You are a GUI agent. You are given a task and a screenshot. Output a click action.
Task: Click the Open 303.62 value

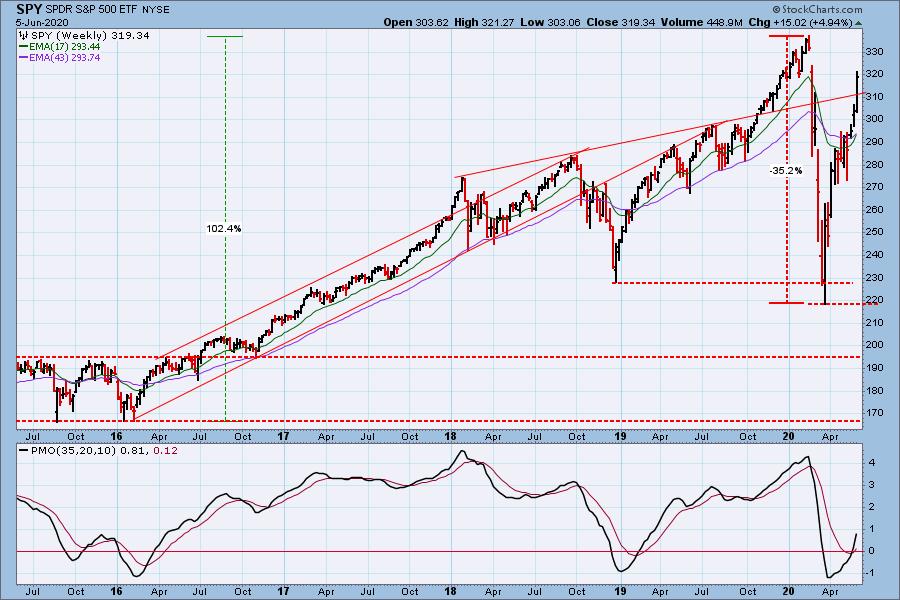pos(416,22)
